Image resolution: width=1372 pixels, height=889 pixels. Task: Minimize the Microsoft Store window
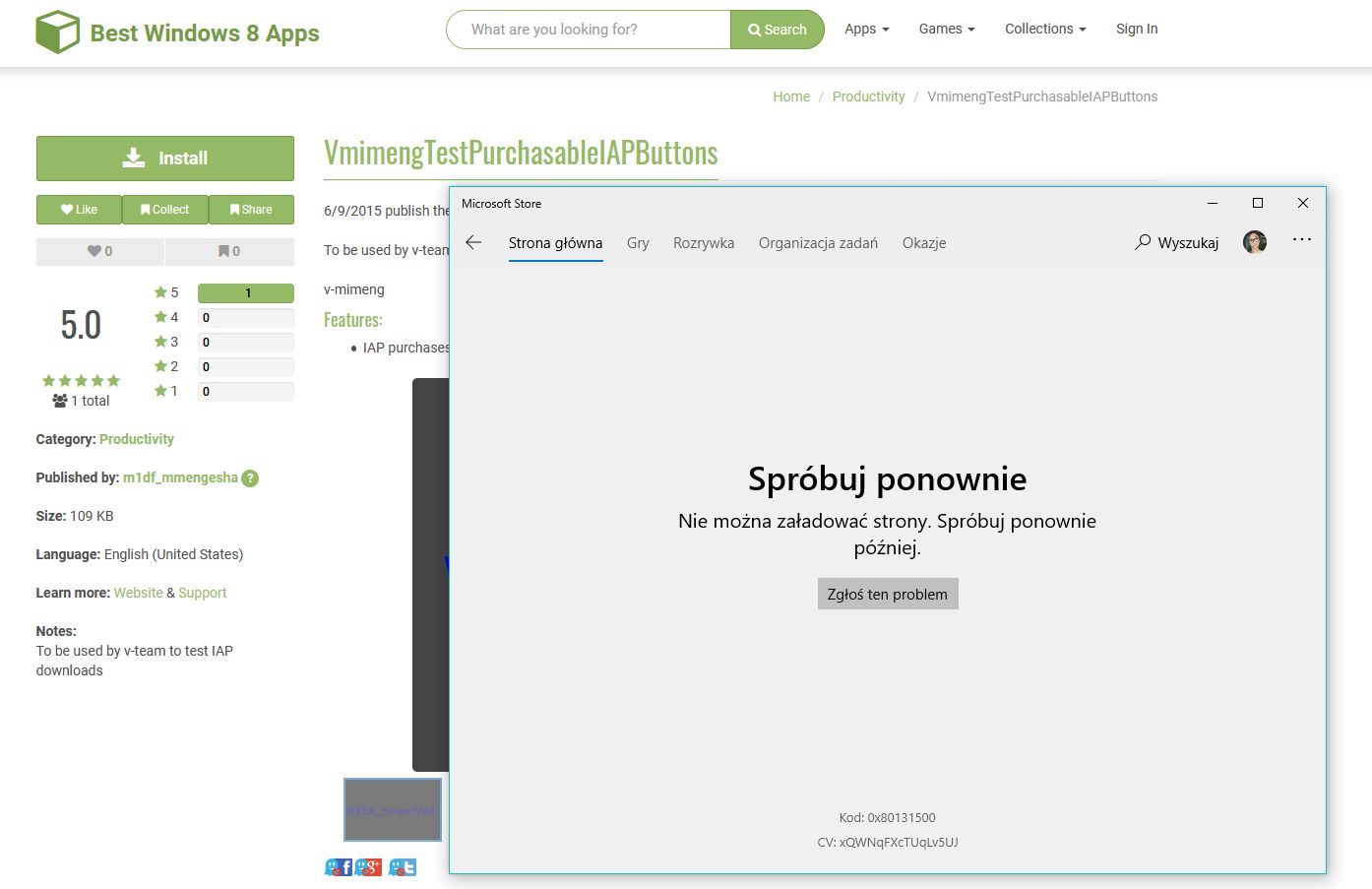tap(1213, 203)
